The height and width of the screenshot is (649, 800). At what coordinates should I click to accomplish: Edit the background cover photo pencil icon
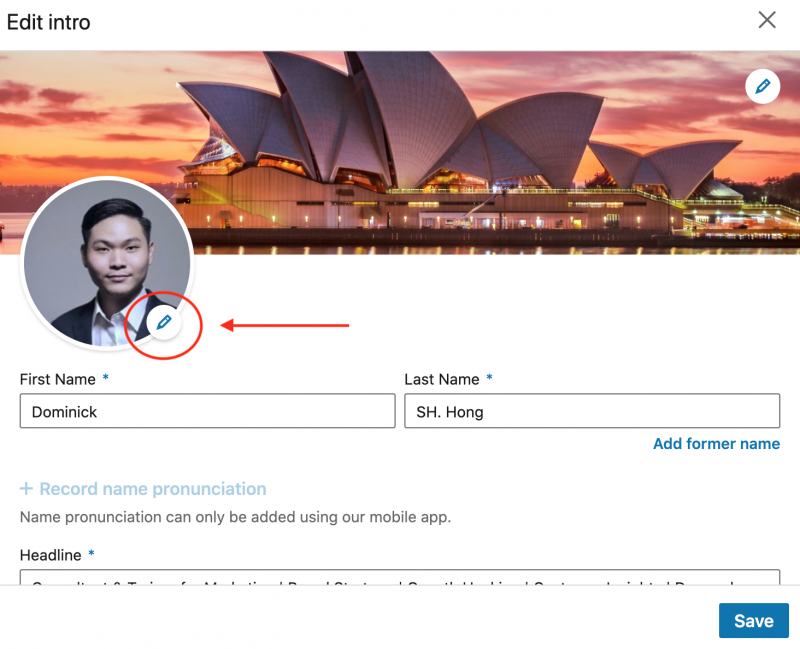click(762, 86)
